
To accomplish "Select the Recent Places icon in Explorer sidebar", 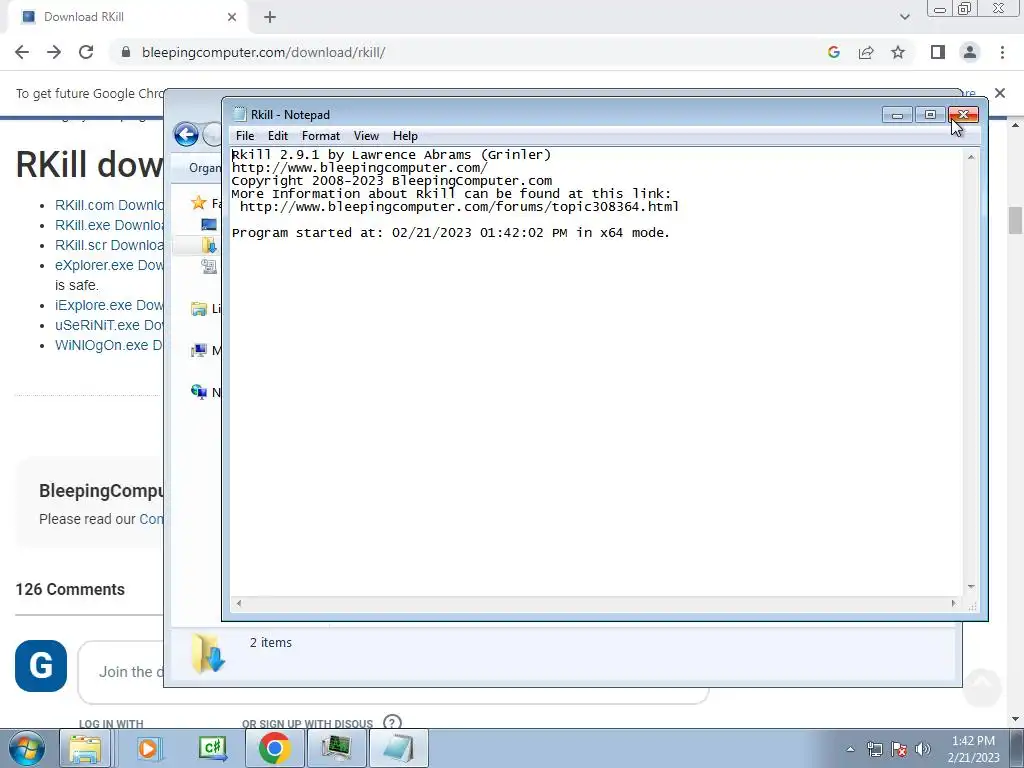I will pyautogui.click(x=209, y=266).
